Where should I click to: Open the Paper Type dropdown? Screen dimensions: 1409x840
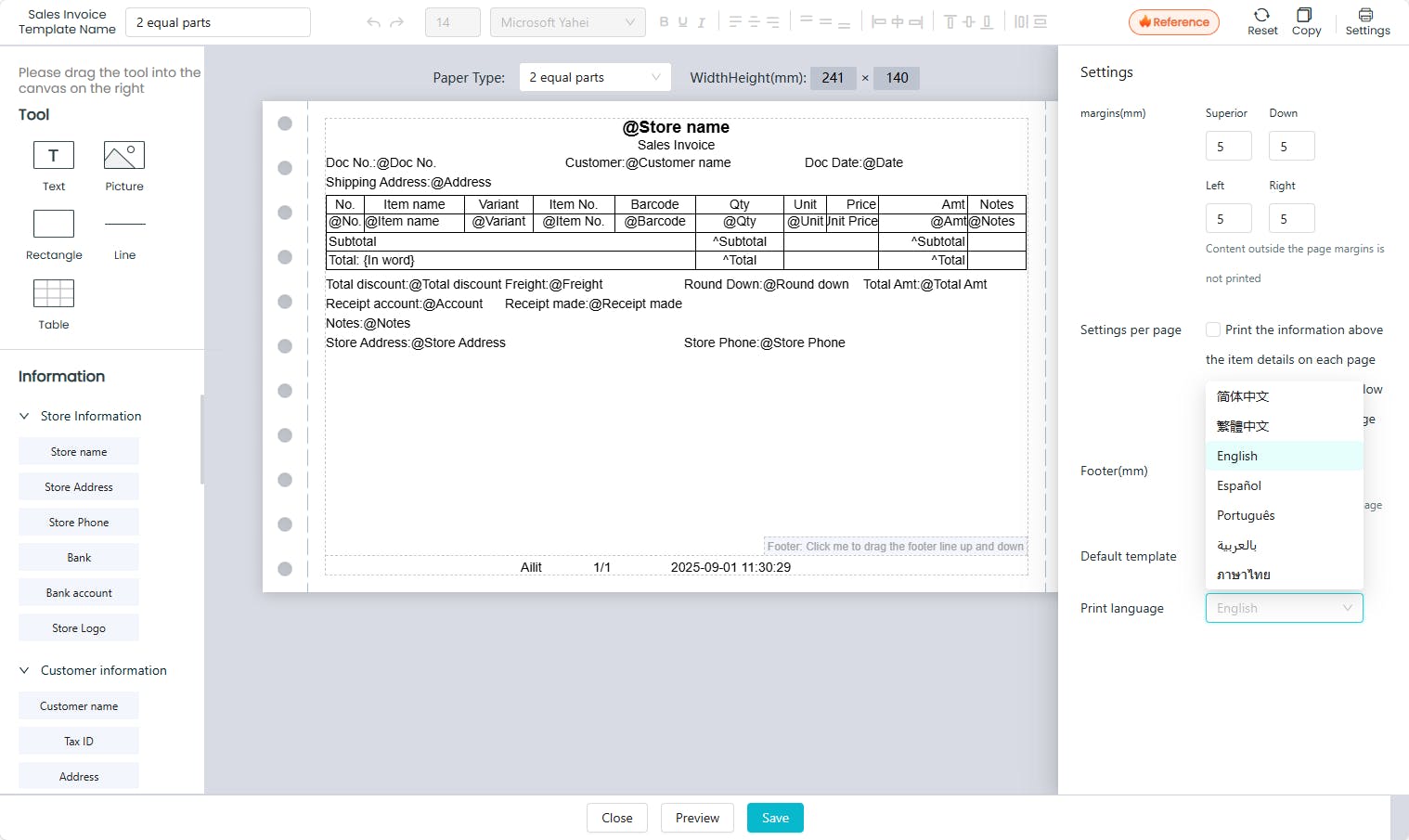pyautogui.click(x=595, y=77)
